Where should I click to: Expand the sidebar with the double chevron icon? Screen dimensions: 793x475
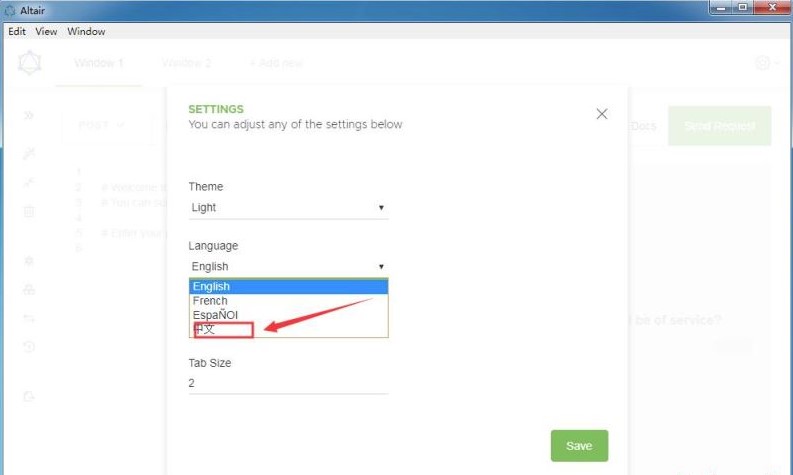[x=29, y=115]
